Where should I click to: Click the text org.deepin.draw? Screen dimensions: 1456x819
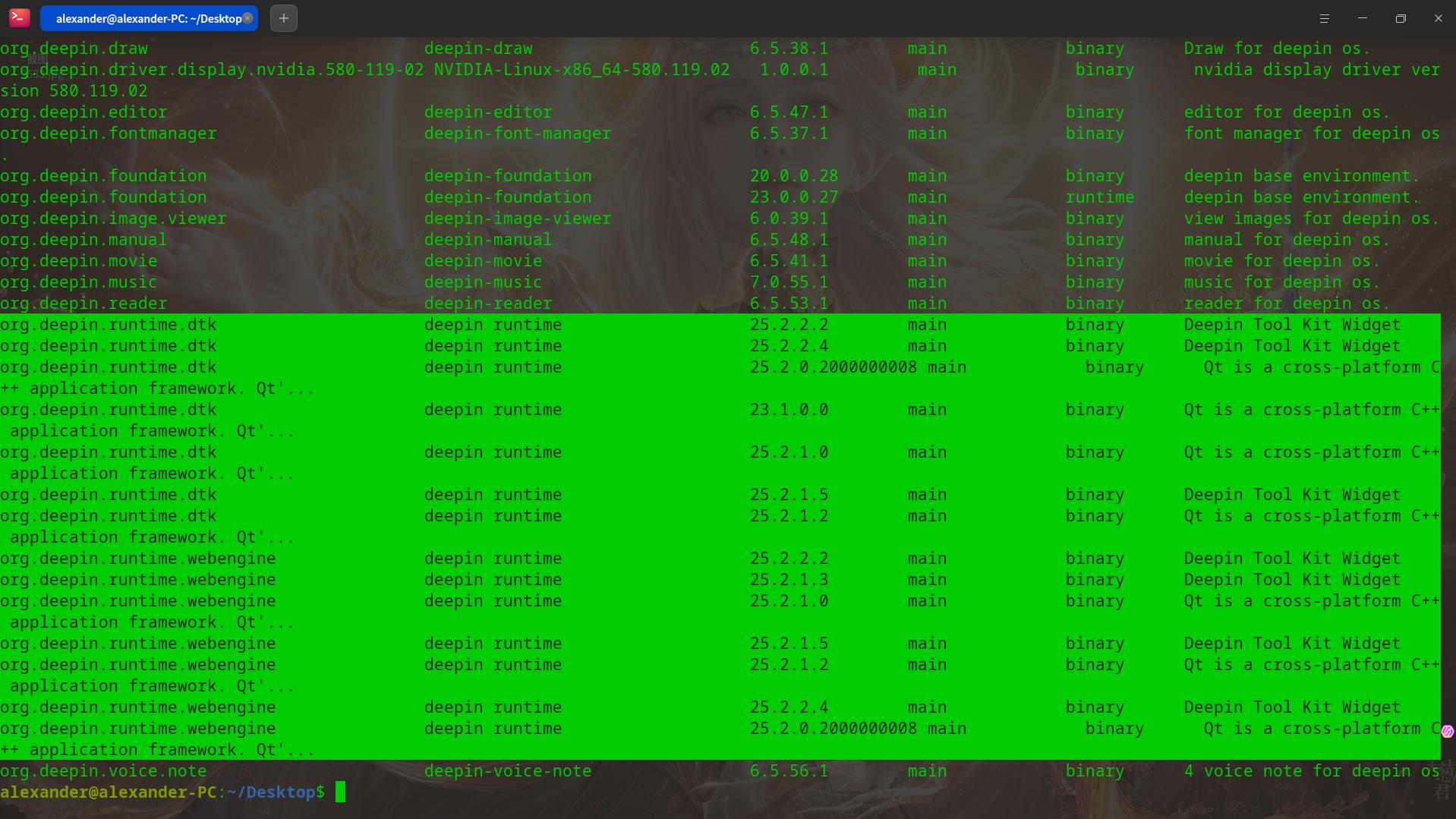[74, 49]
